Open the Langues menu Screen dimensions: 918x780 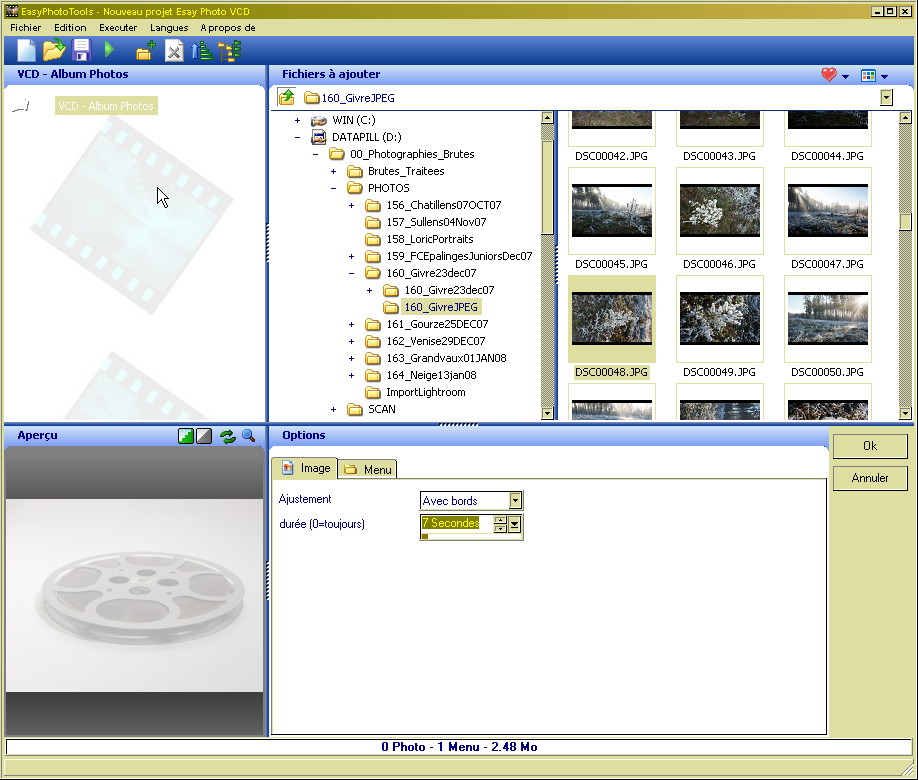tap(169, 28)
